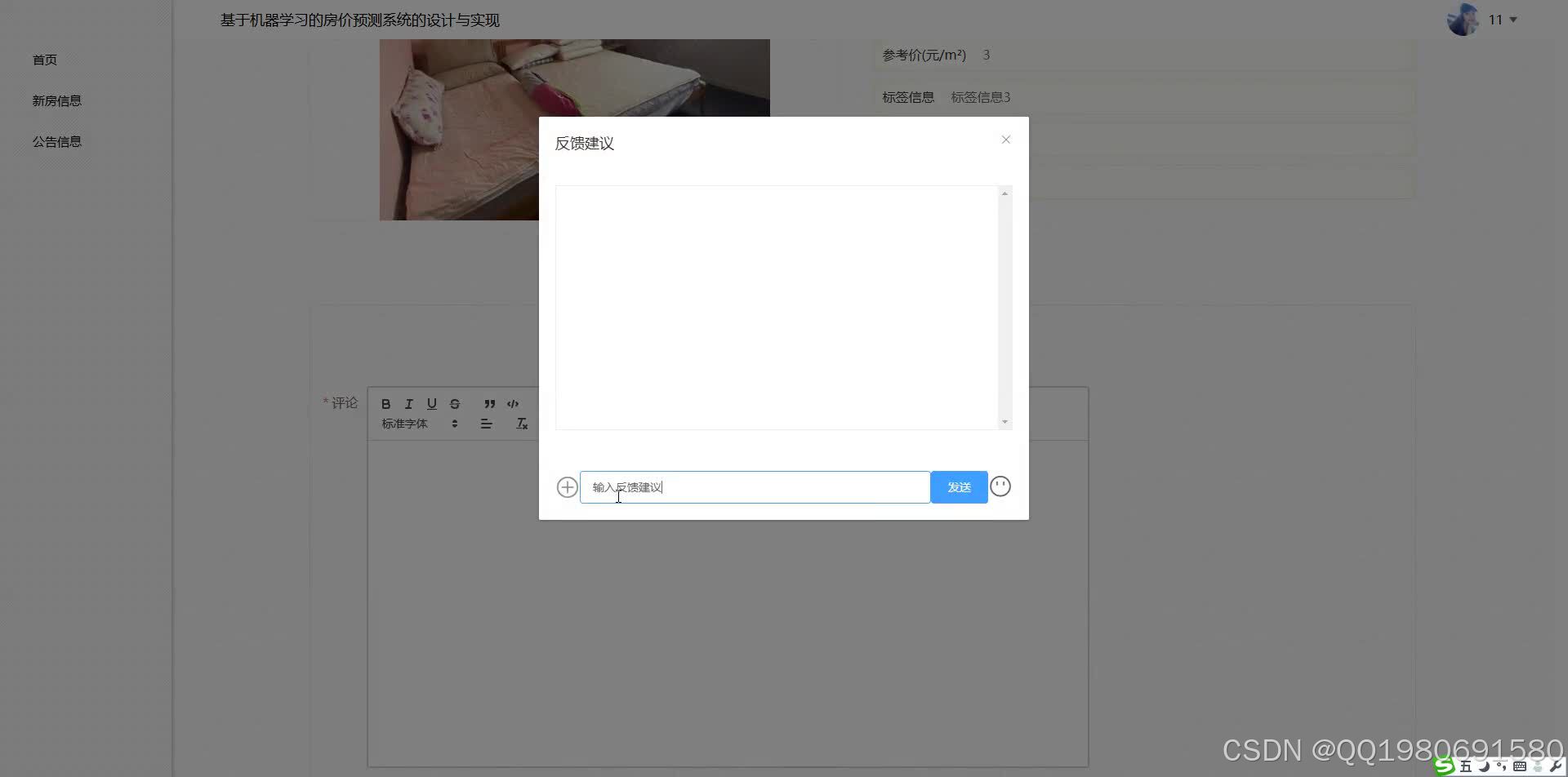Clear text formatting with the Tx icon
This screenshot has width=1568, height=777.
[522, 424]
